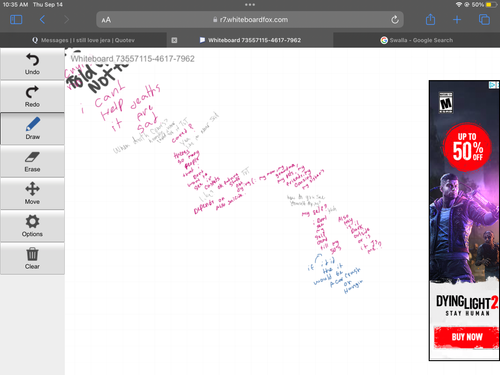The height and width of the screenshot is (375, 500).
Task: Click the r7.whiteboardfox.com address field
Action: point(250,20)
